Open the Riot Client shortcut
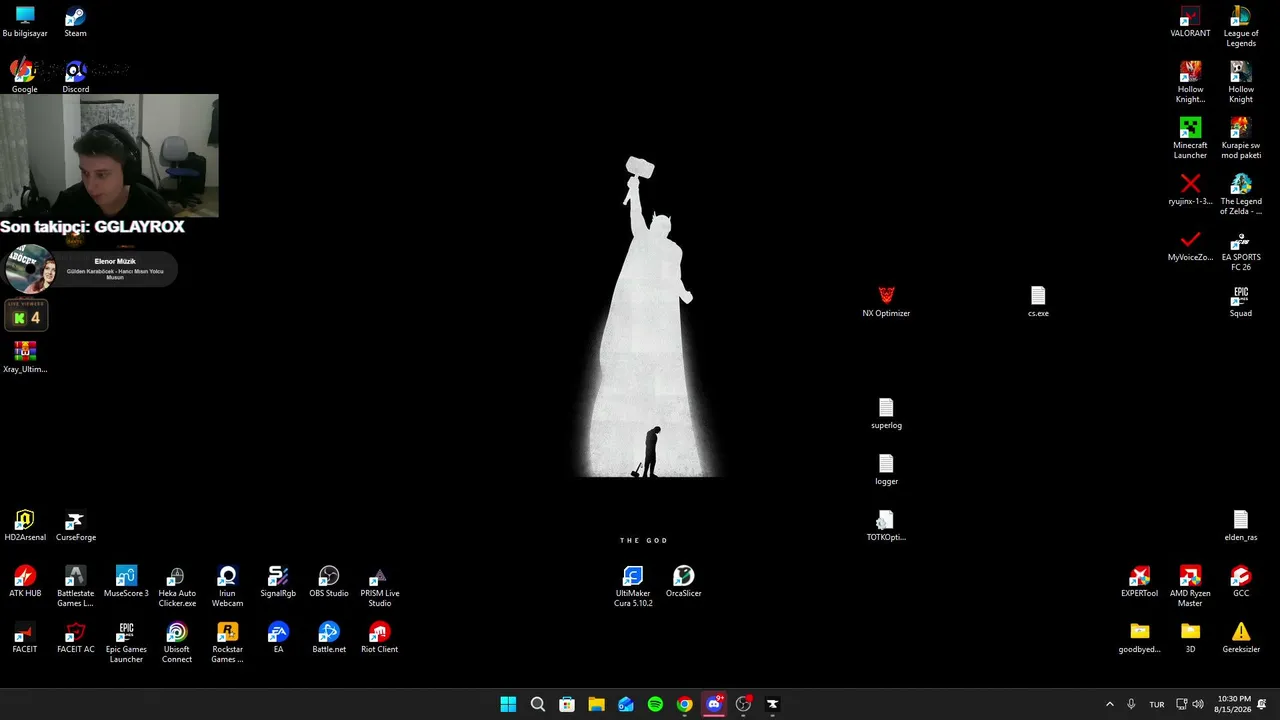 (379, 638)
